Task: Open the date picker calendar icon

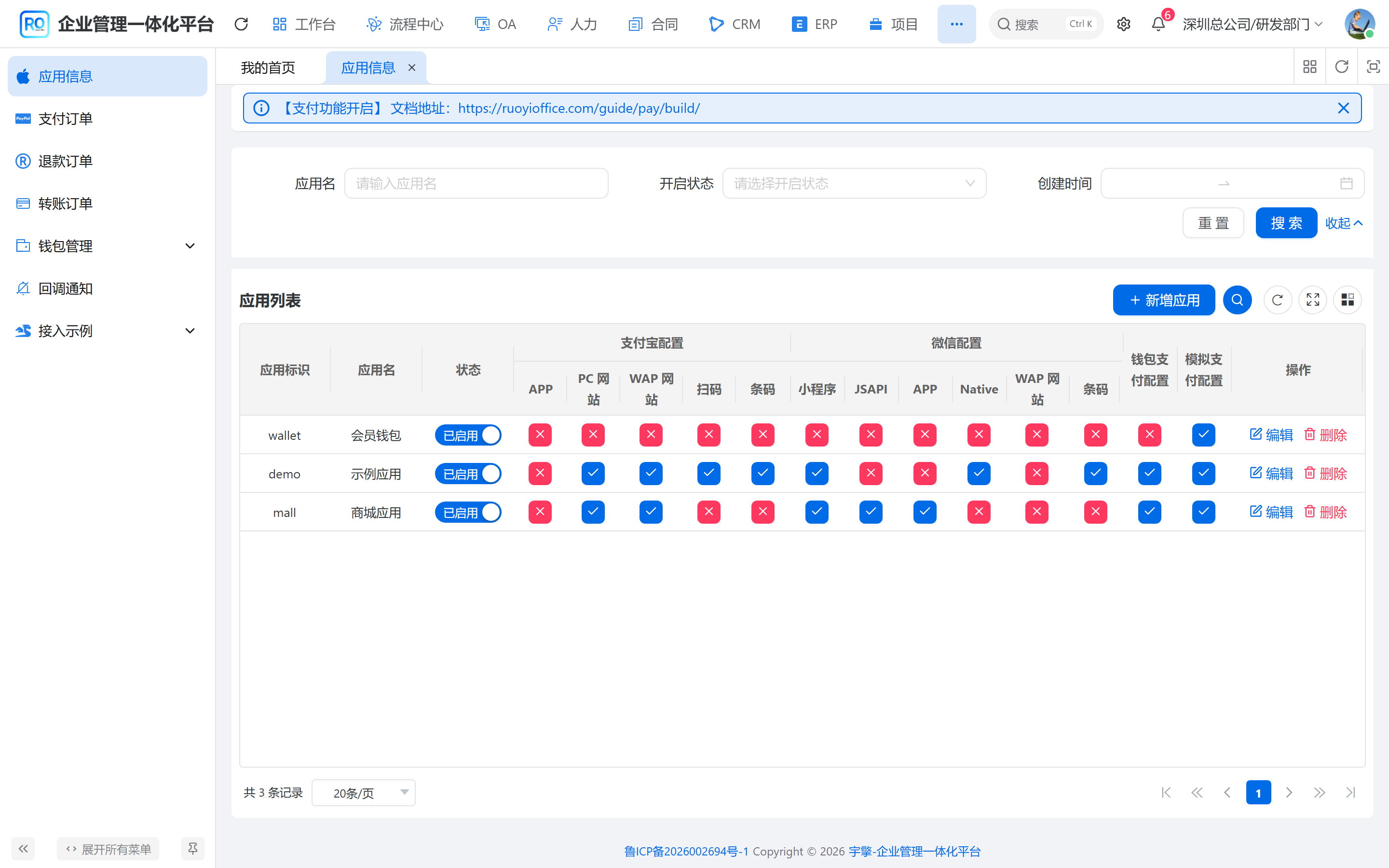Action: (x=1346, y=183)
